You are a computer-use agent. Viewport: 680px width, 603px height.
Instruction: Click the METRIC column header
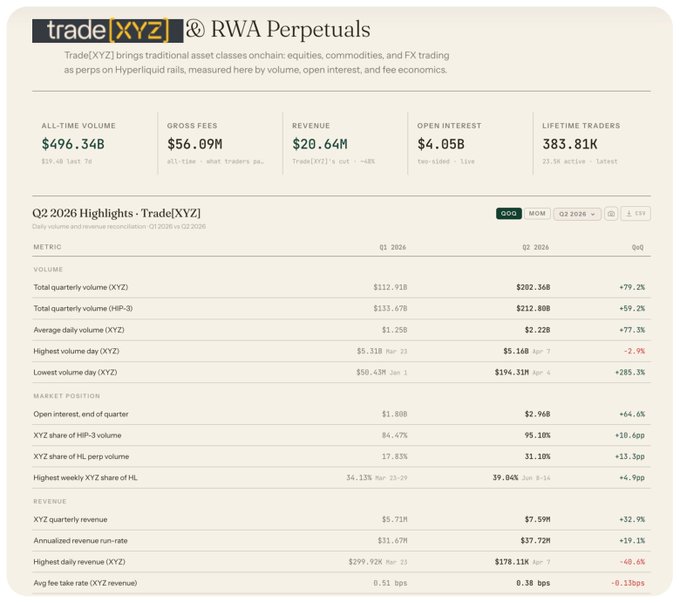click(x=47, y=247)
